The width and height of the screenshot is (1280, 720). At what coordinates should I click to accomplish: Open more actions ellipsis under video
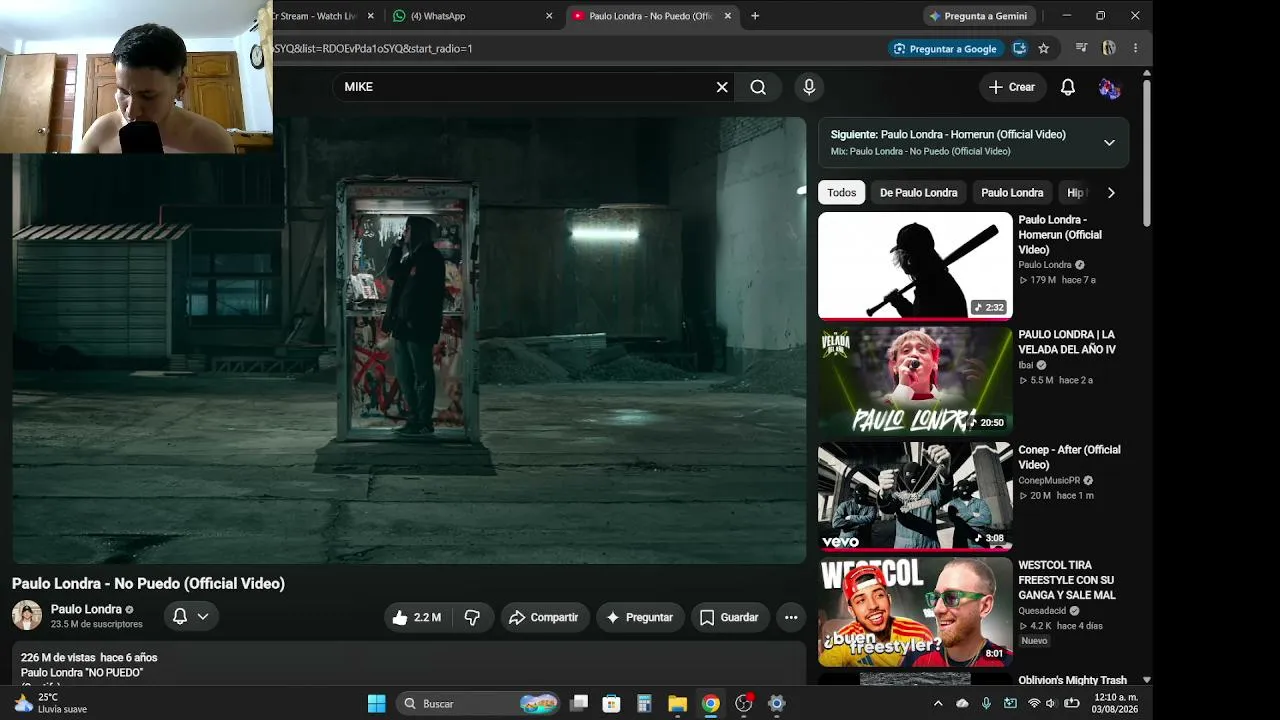point(791,618)
